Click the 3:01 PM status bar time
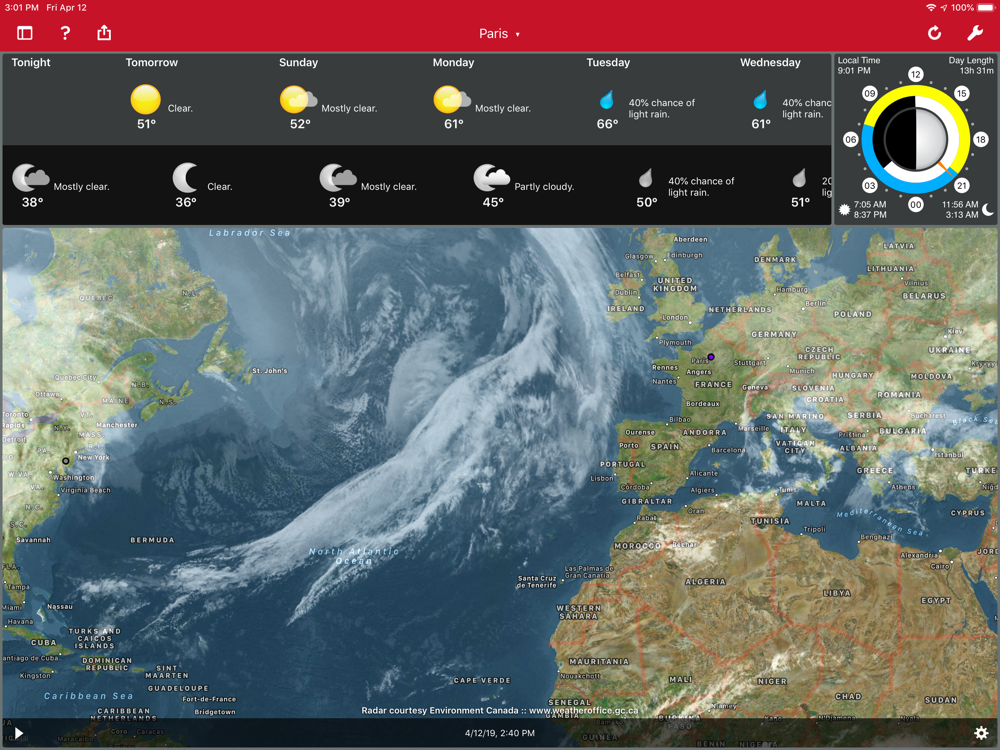This screenshot has width=1000, height=750. (x=22, y=8)
